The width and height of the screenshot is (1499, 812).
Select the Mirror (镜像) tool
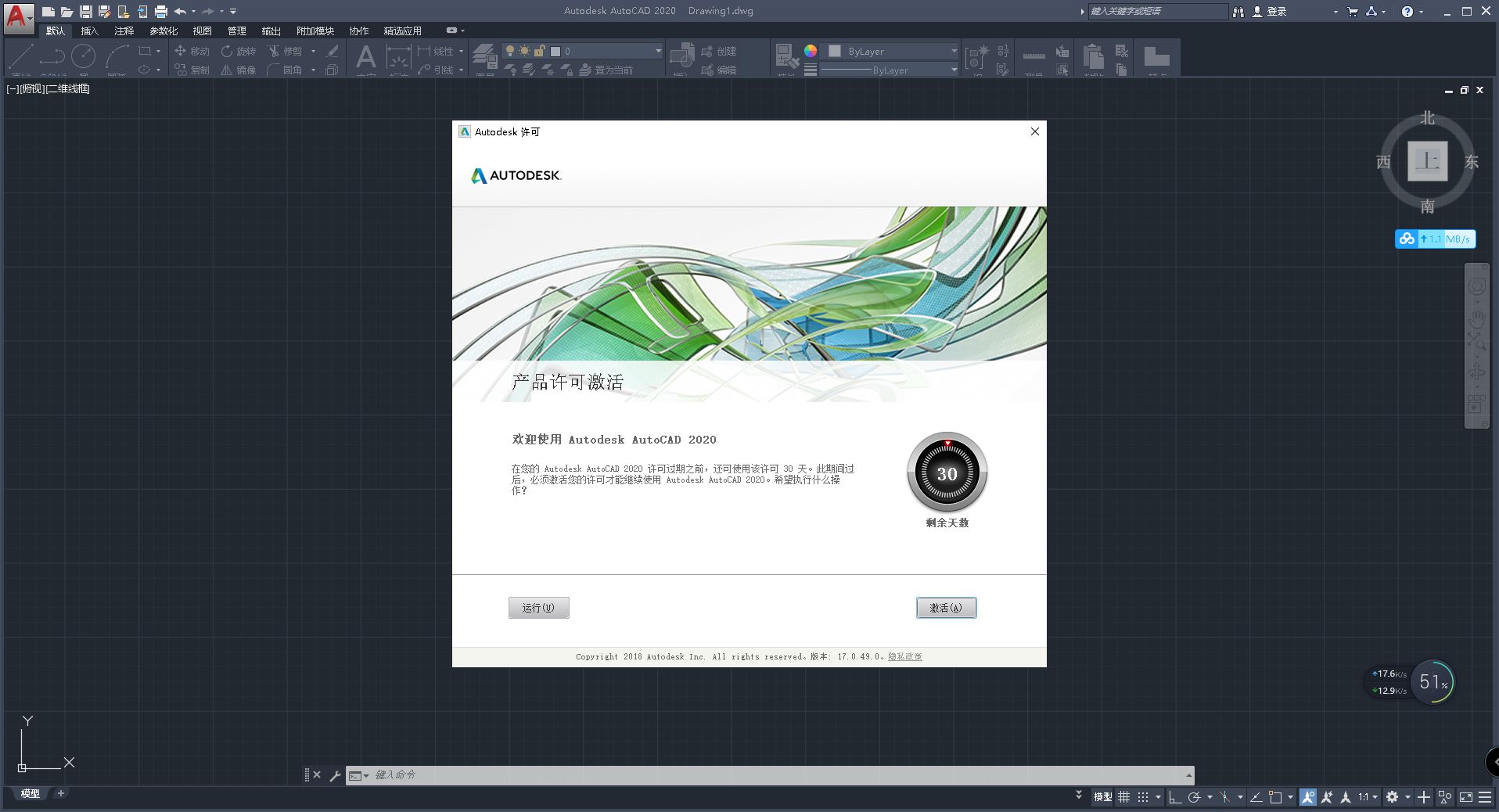238,70
